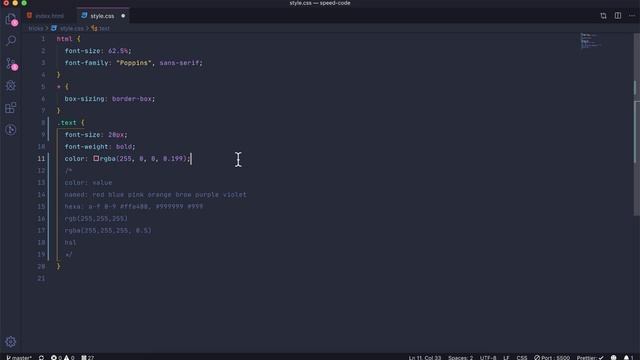Viewport: 640px width, 360px height.
Task: Open the .text symbol breadcrumb
Action: click(100, 29)
